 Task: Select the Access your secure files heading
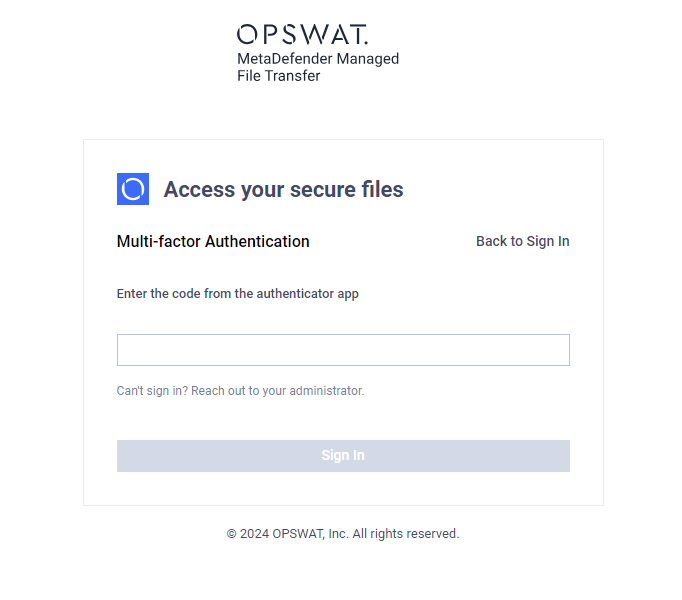tap(283, 189)
